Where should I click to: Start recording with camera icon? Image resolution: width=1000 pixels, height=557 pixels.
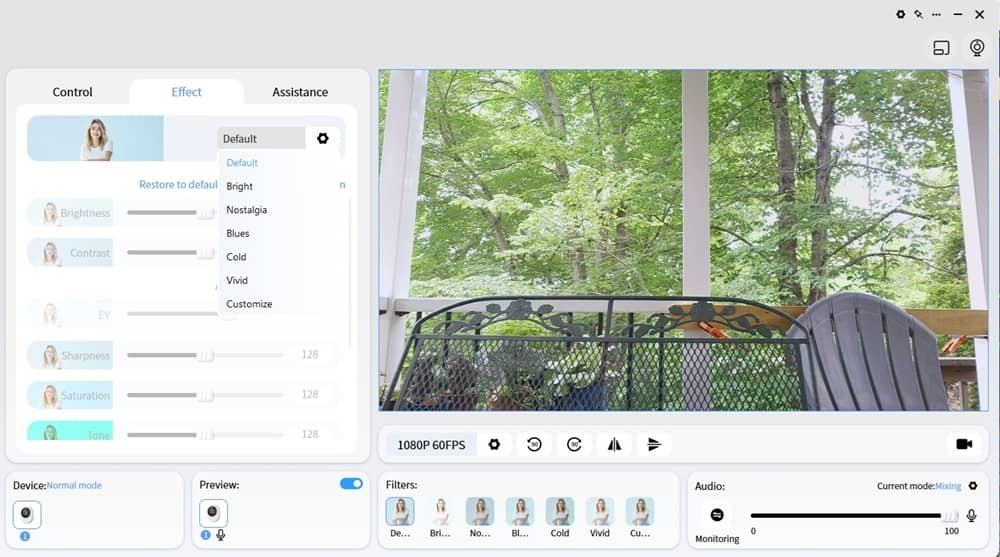pyautogui.click(x=964, y=444)
